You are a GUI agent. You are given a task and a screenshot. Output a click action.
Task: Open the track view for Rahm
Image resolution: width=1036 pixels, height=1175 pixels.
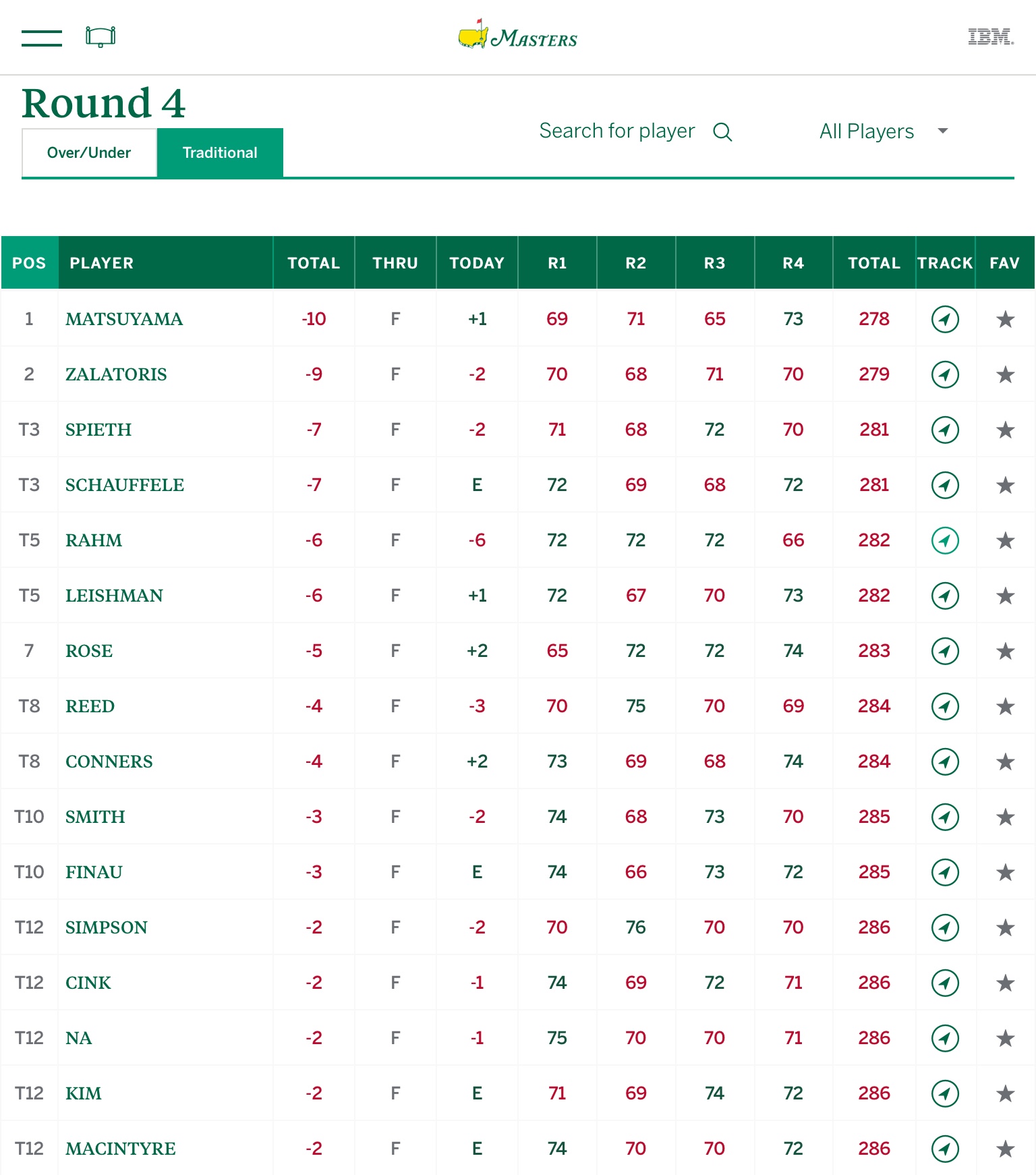(x=945, y=540)
